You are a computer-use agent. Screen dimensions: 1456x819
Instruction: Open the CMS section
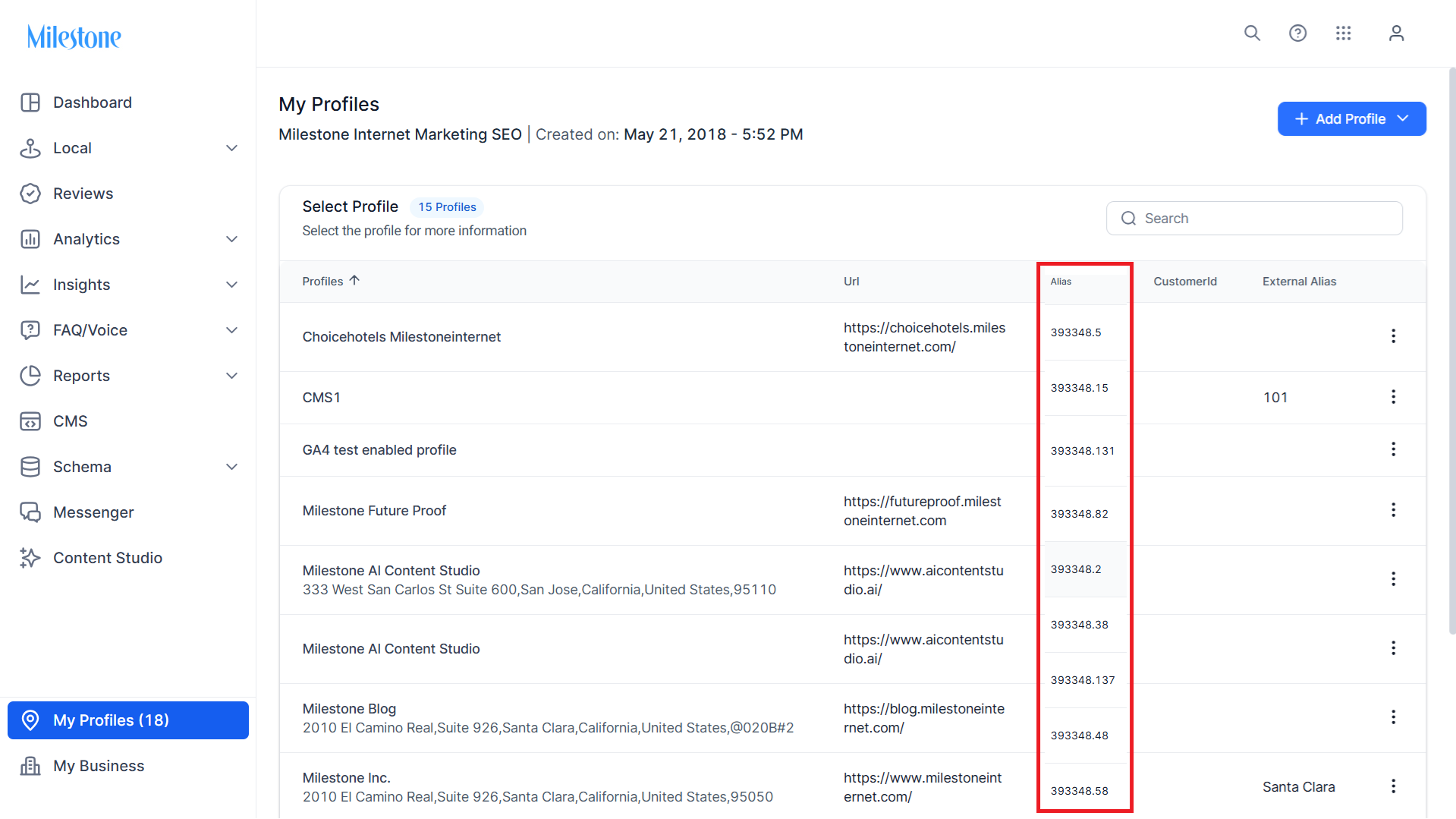point(71,421)
